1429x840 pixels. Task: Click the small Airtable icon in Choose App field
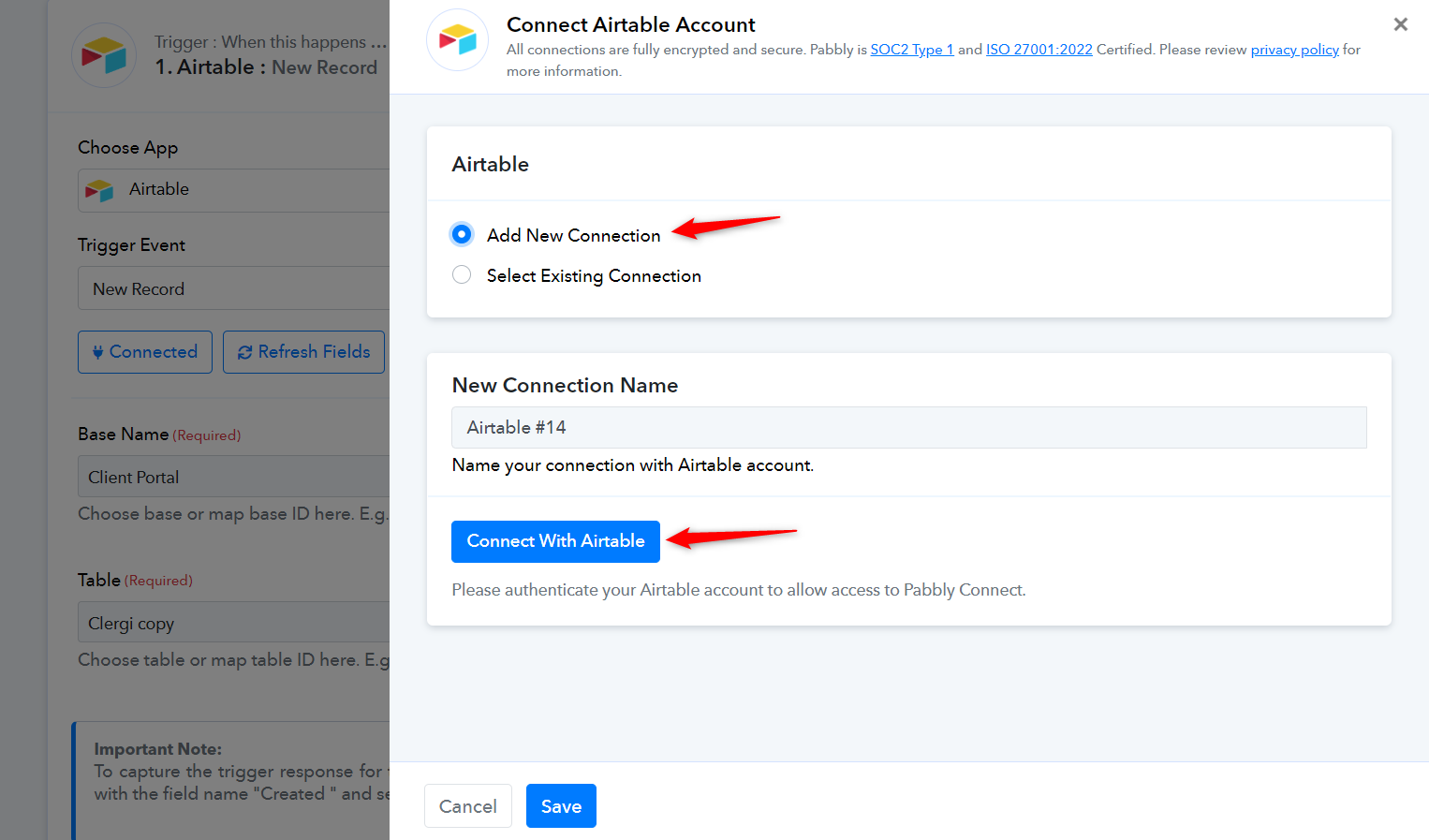[99, 190]
